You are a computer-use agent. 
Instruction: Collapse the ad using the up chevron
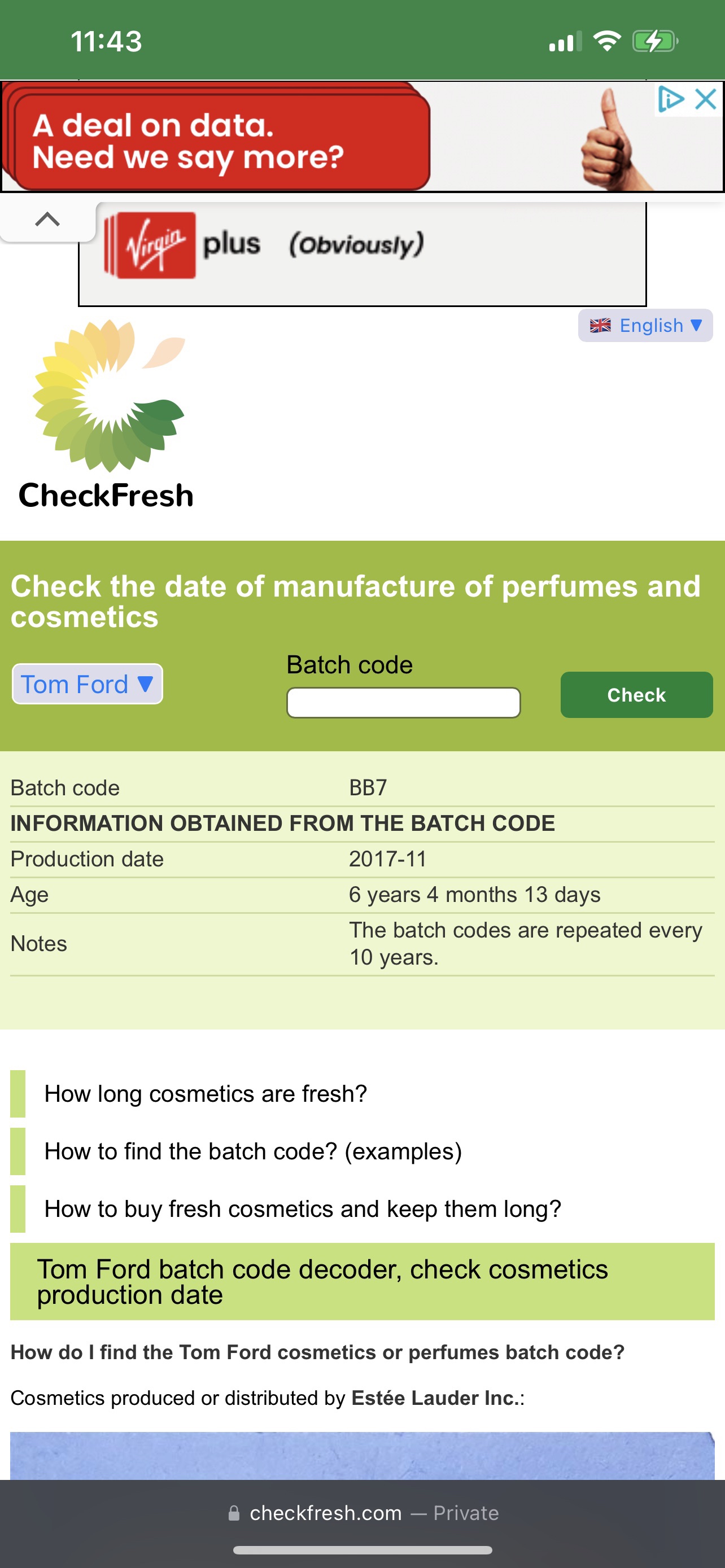click(x=47, y=219)
